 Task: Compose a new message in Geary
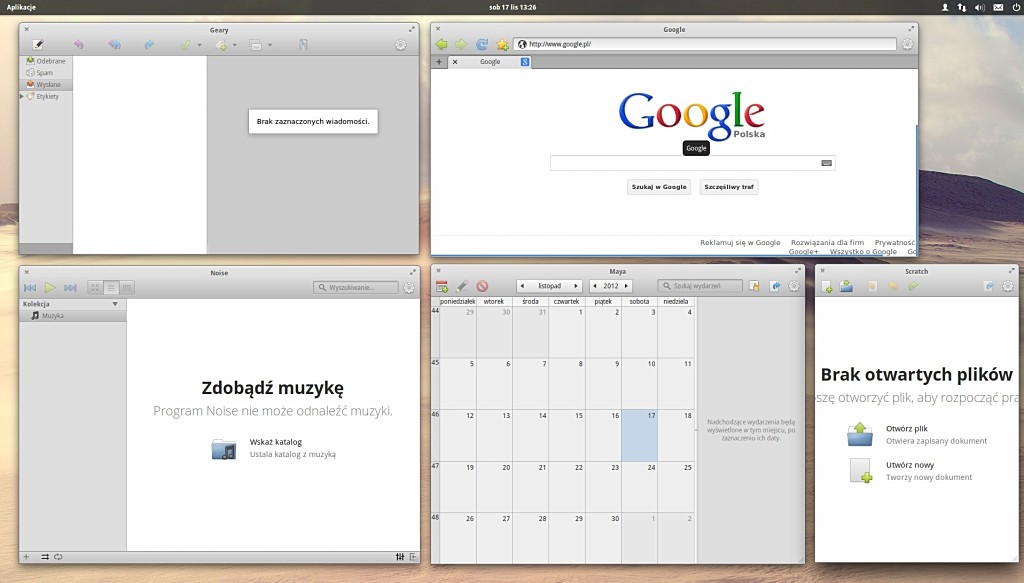click(x=38, y=45)
